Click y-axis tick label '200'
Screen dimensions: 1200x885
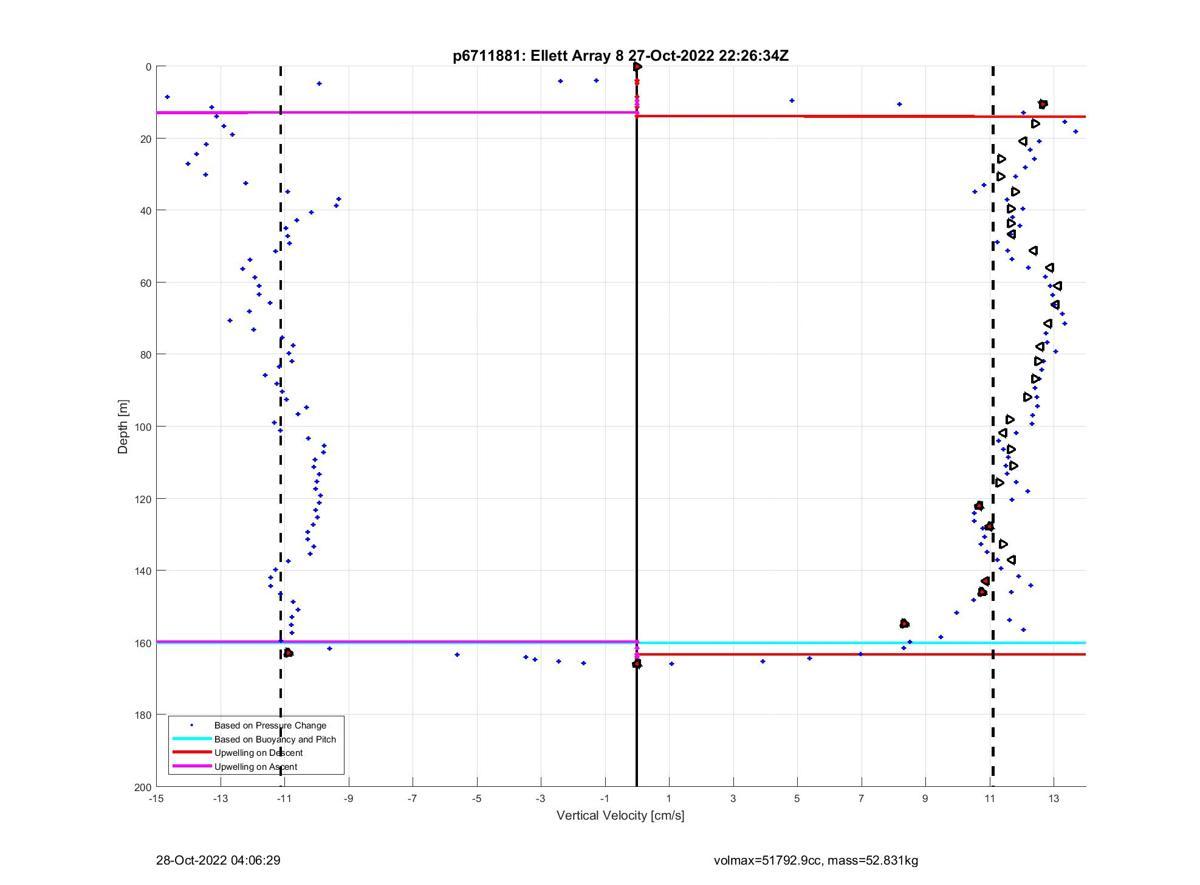point(142,787)
